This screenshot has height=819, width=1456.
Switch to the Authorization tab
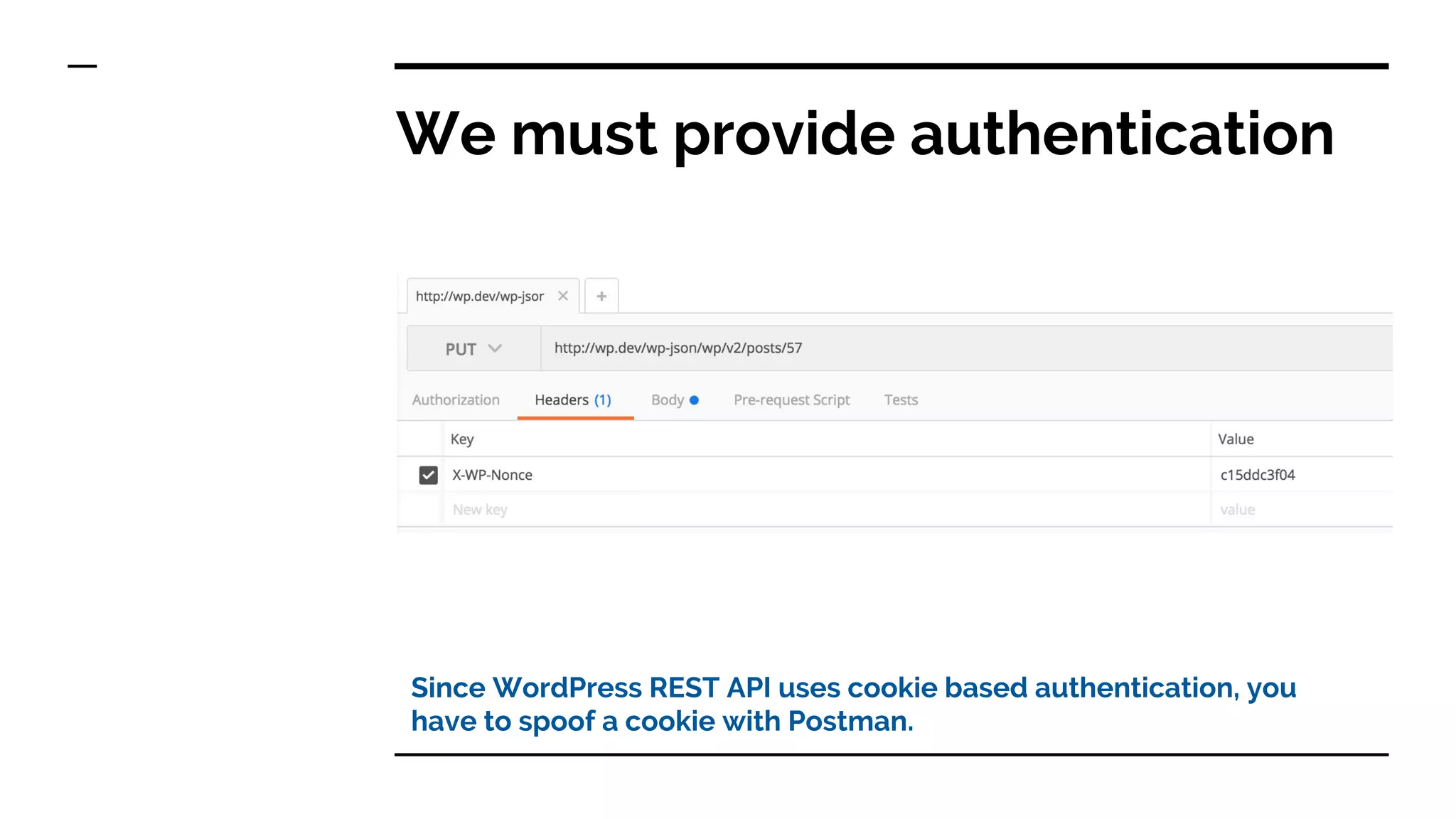[456, 400]
